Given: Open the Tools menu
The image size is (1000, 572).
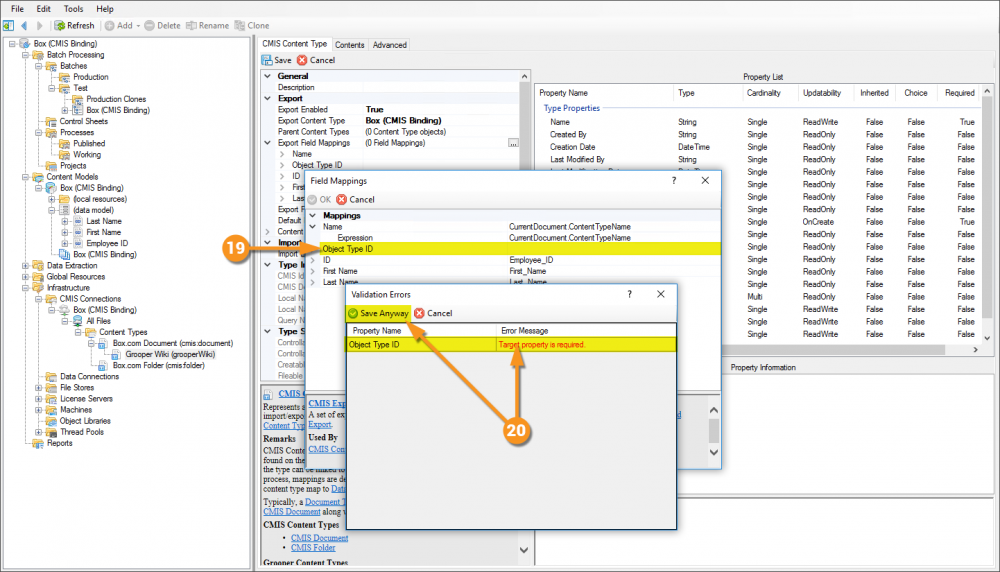Looking at the screenshot, I should tap(73, 9).
